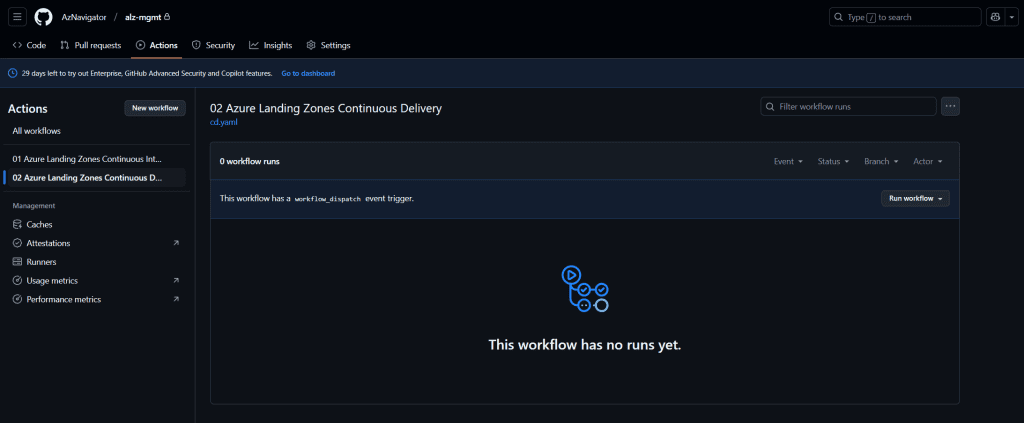Open the Actor filter dropdown
1024x423 pixels.
click(927, 161)
